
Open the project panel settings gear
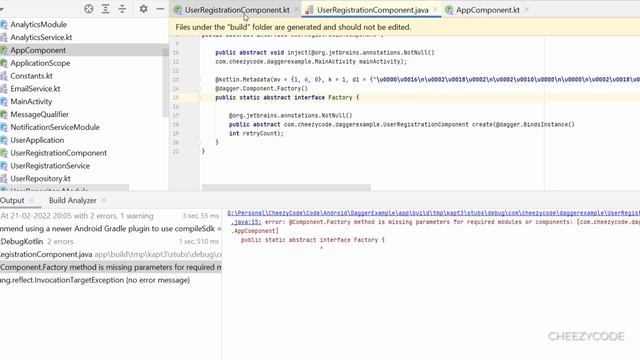tap(143, 9)
